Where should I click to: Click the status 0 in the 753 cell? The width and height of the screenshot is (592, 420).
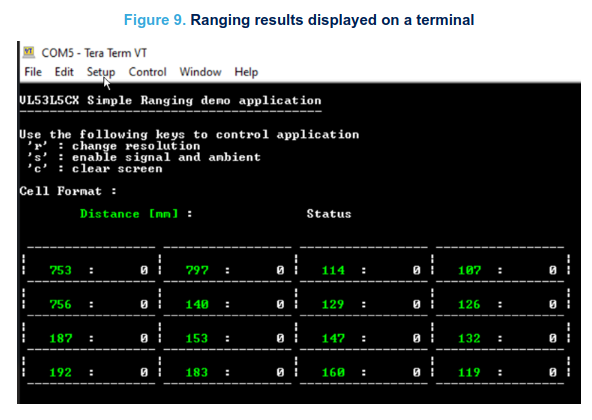[144, 270]
